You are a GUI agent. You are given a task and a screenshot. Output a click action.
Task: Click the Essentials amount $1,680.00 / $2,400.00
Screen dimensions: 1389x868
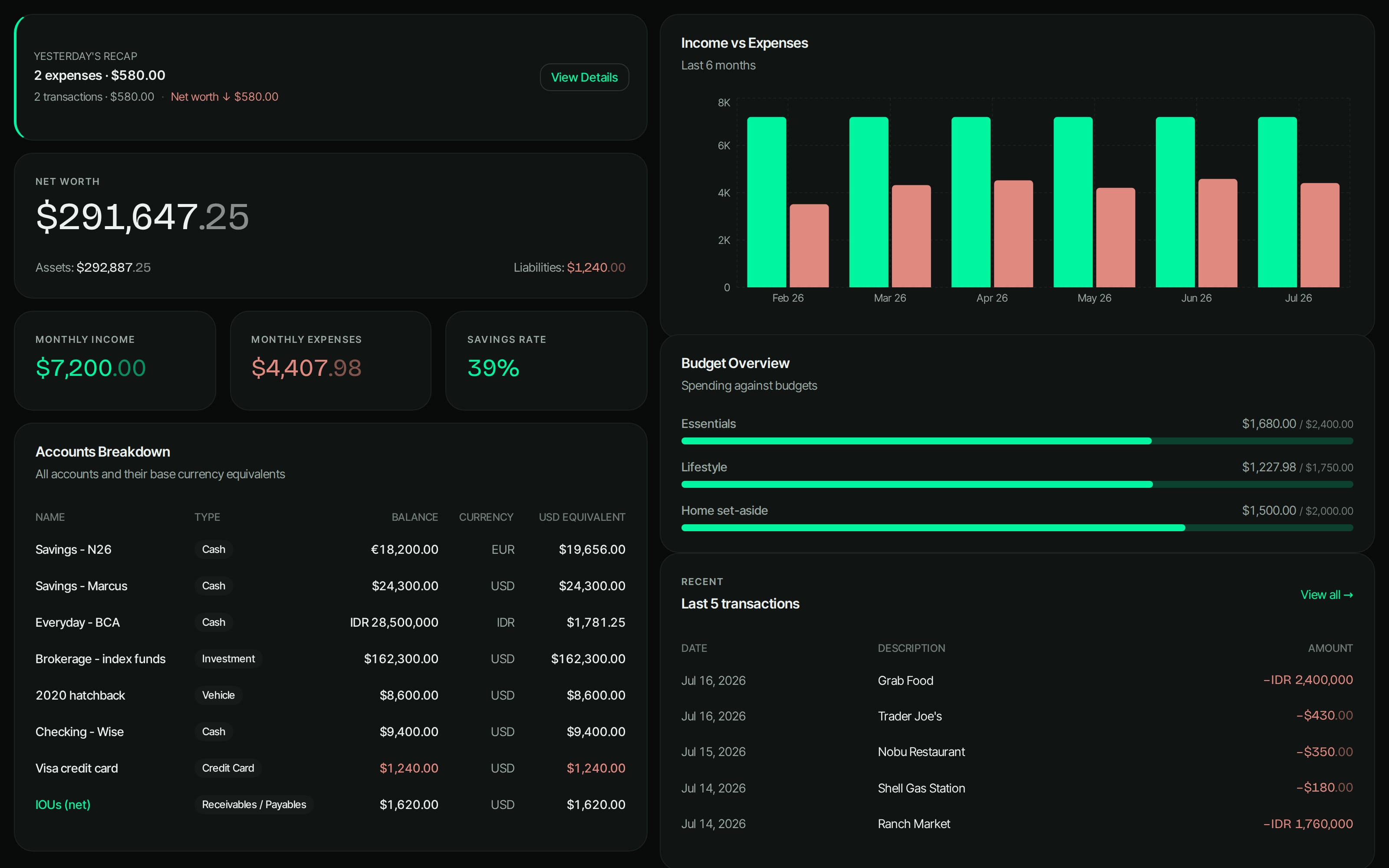[1297, 424]
